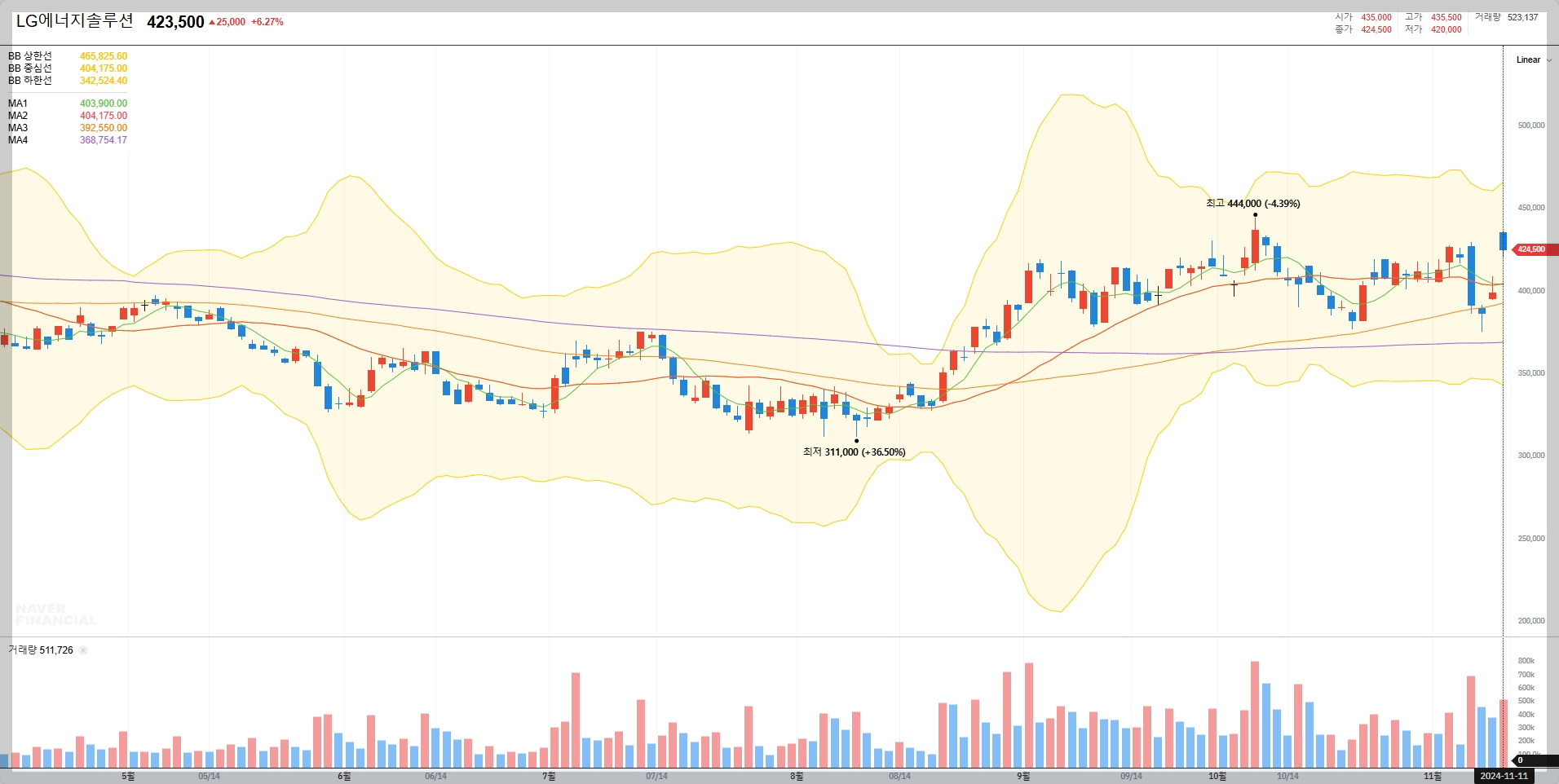1559x784 pixels.
Task: Click the 06/14 time axis label
Action: pyautogui.click(x=435, y=776)
